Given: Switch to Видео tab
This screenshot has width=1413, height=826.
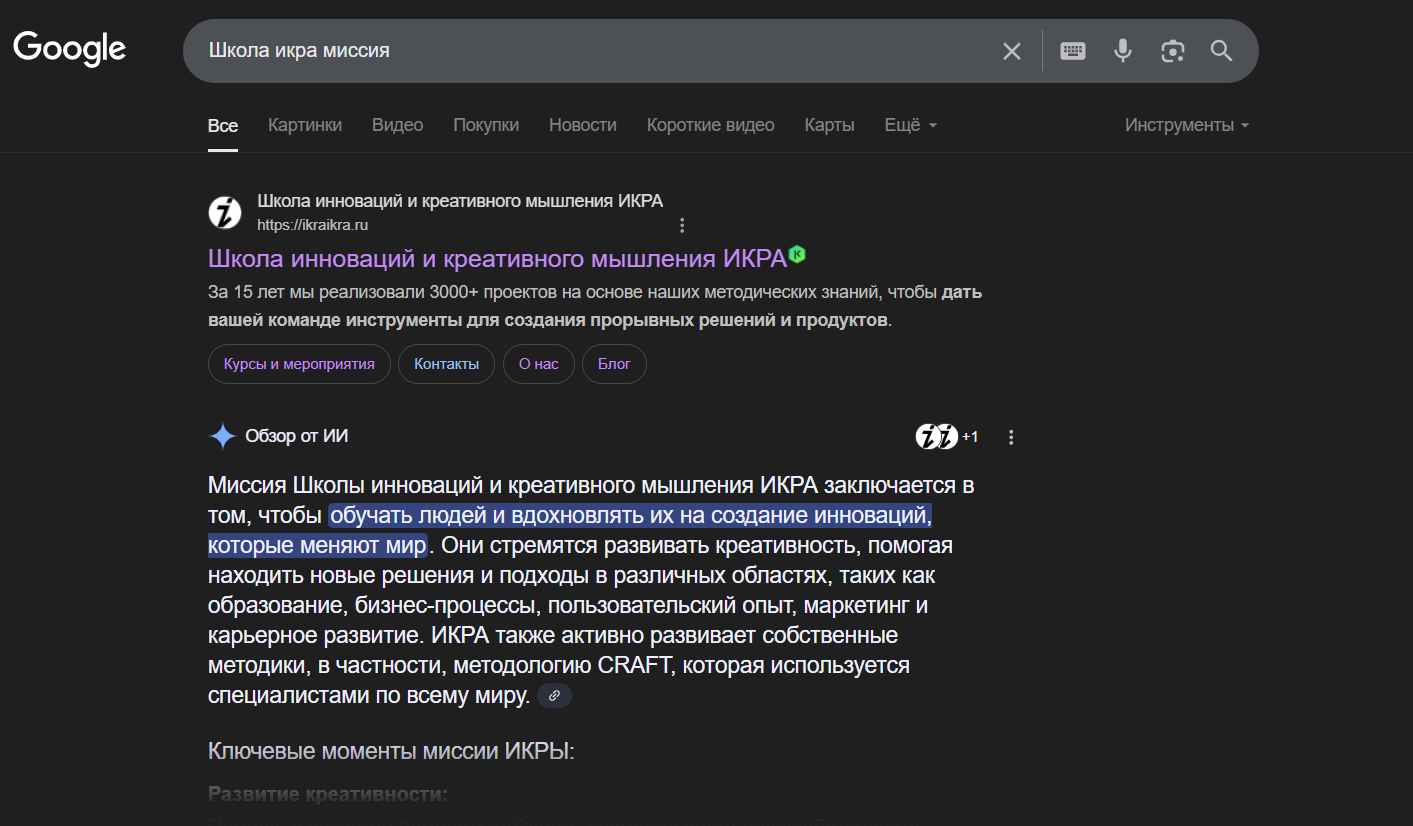Looking at the screenshot, I should [398, 125].
